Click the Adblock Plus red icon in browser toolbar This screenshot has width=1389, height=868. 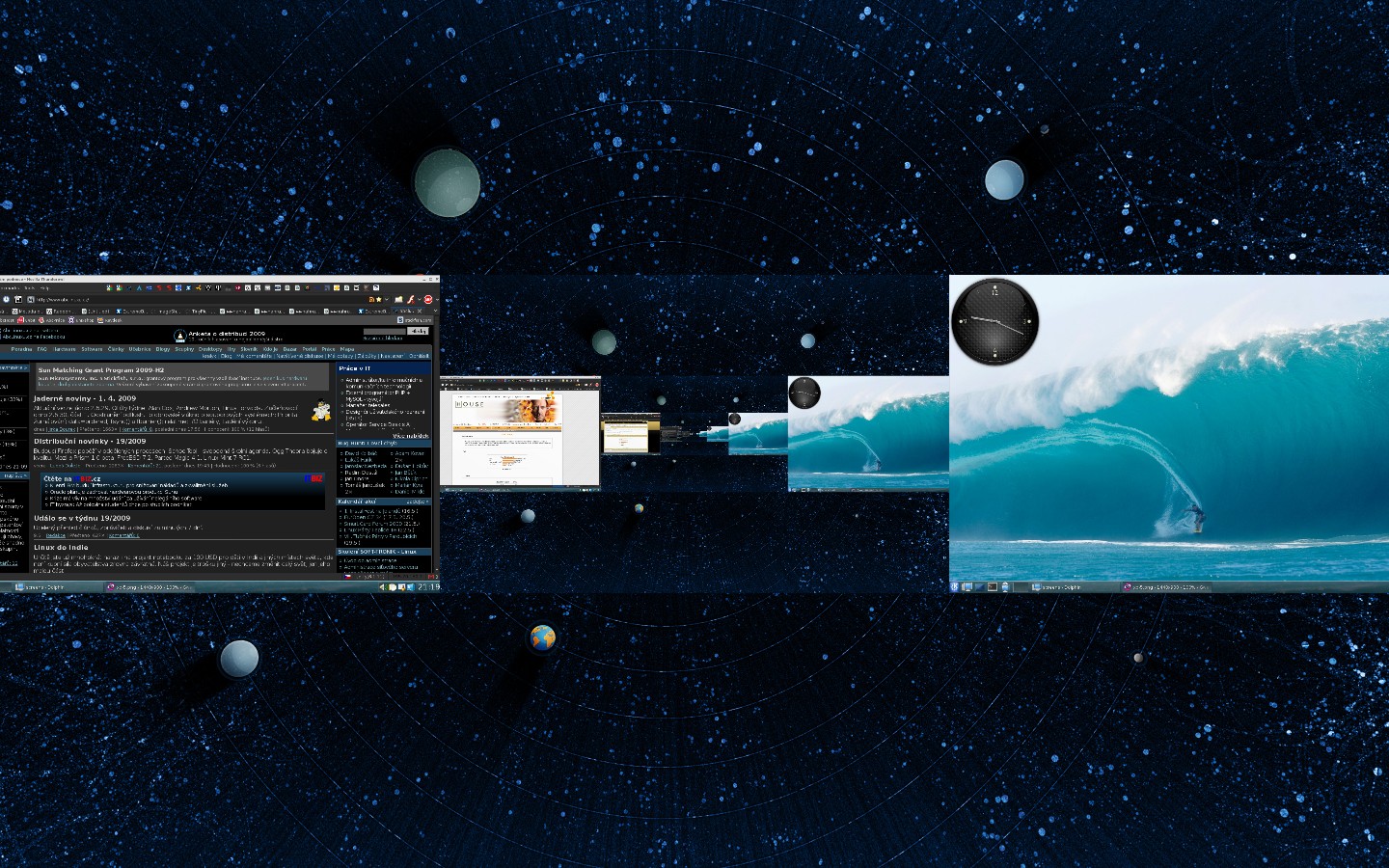(x=428, y=300)
